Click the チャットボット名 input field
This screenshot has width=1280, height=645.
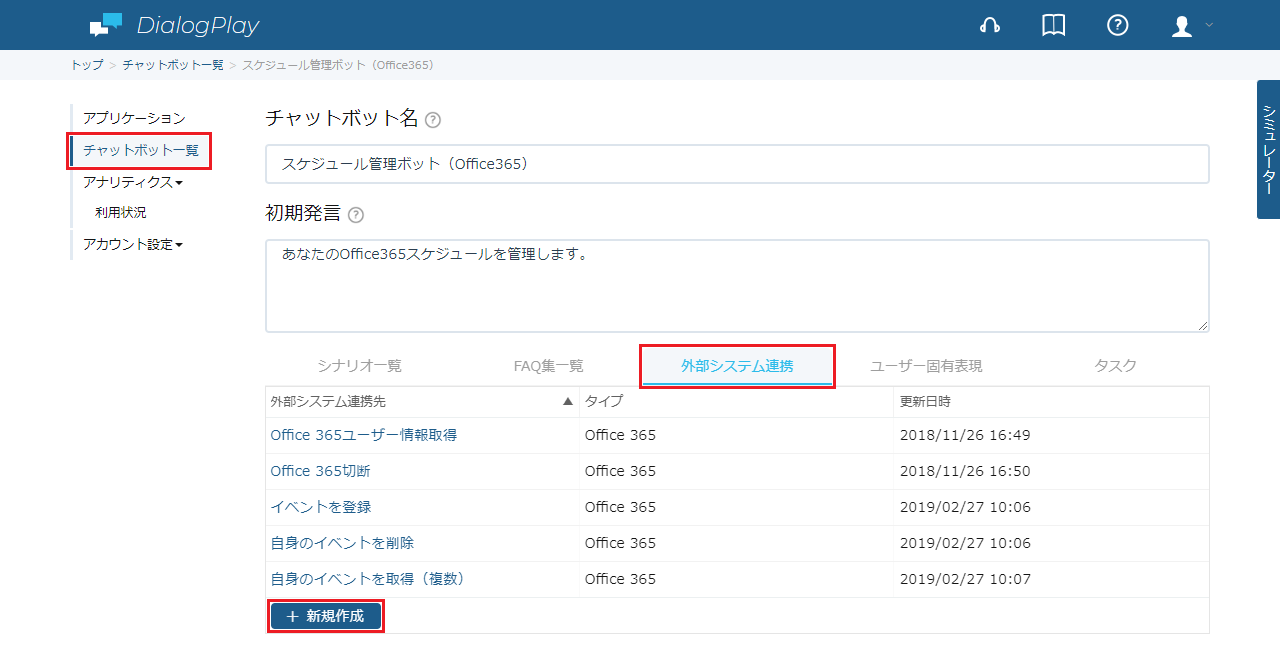click(737, 164)
